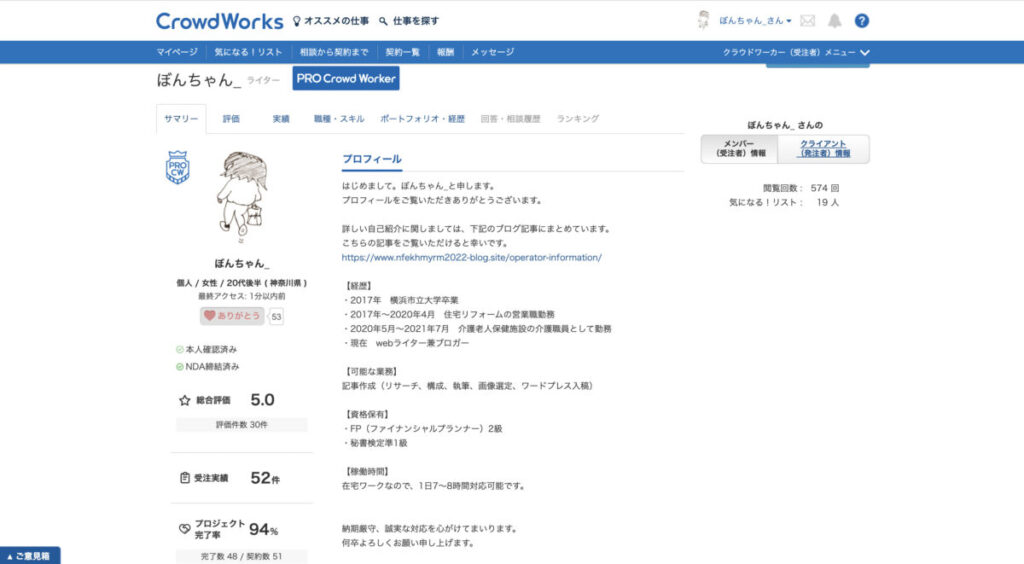
Task: Click 閲覧回数 574 回 text
Action: coord(801,188)
